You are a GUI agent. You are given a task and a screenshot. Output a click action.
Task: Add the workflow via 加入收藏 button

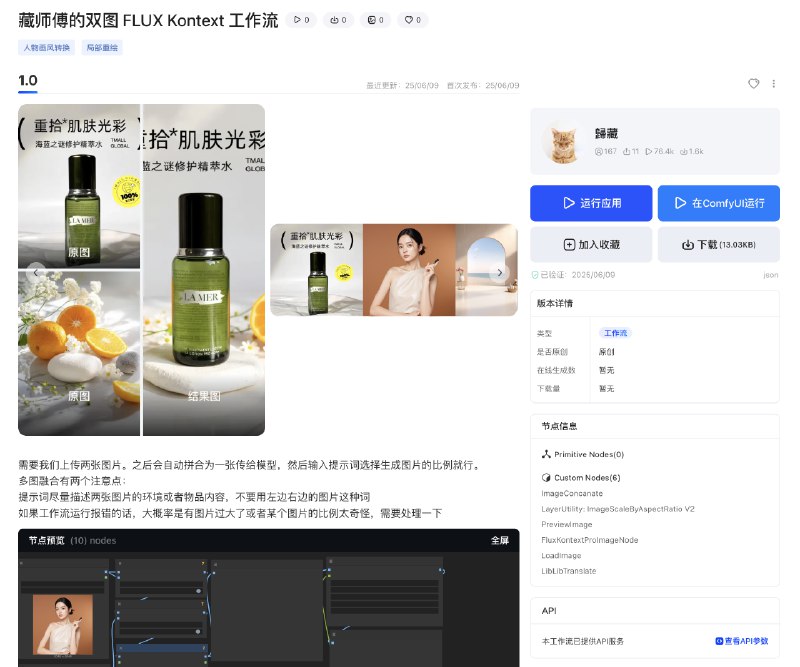[x=591, y=244]
